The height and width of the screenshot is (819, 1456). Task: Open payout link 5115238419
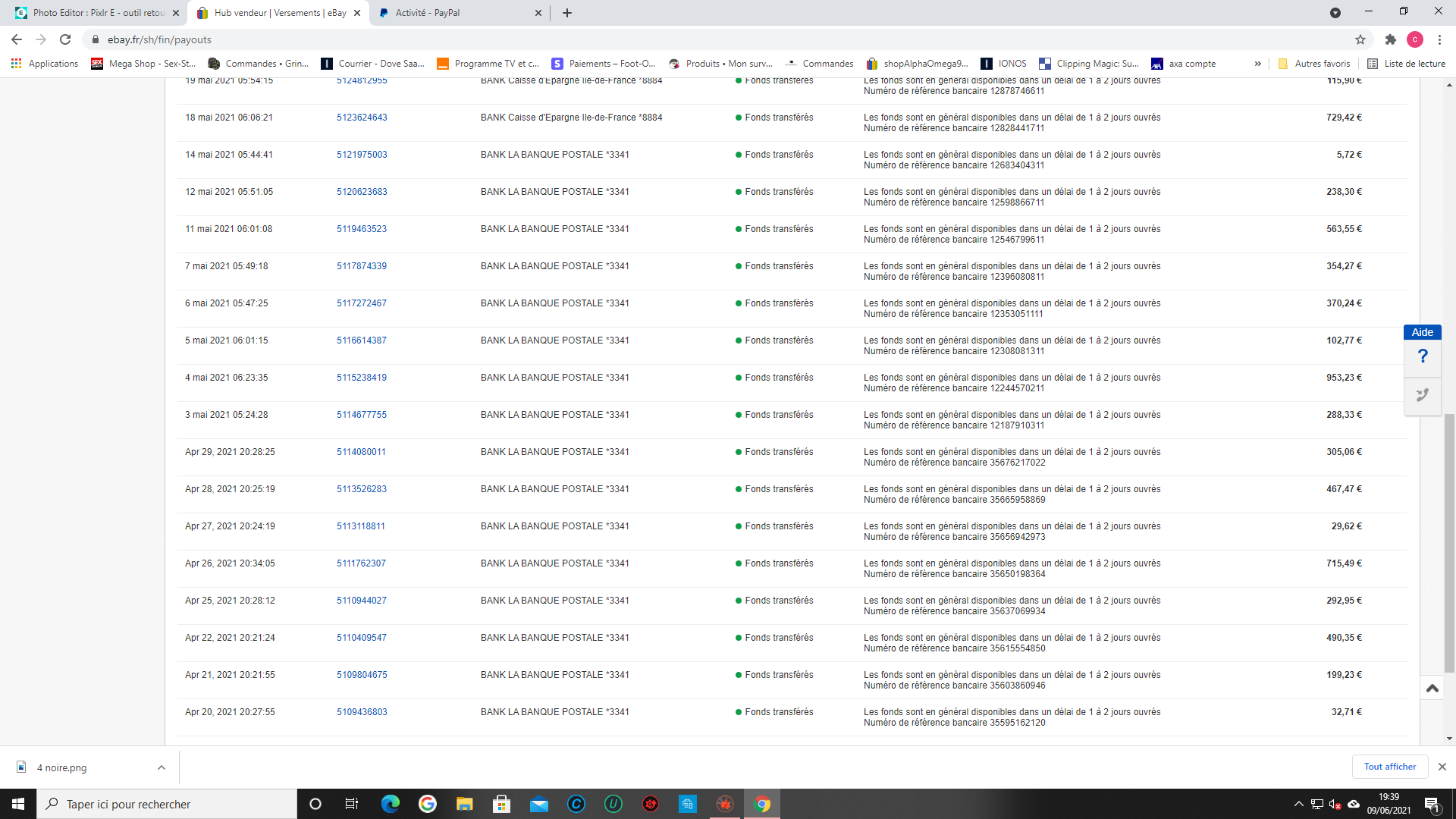362,378
